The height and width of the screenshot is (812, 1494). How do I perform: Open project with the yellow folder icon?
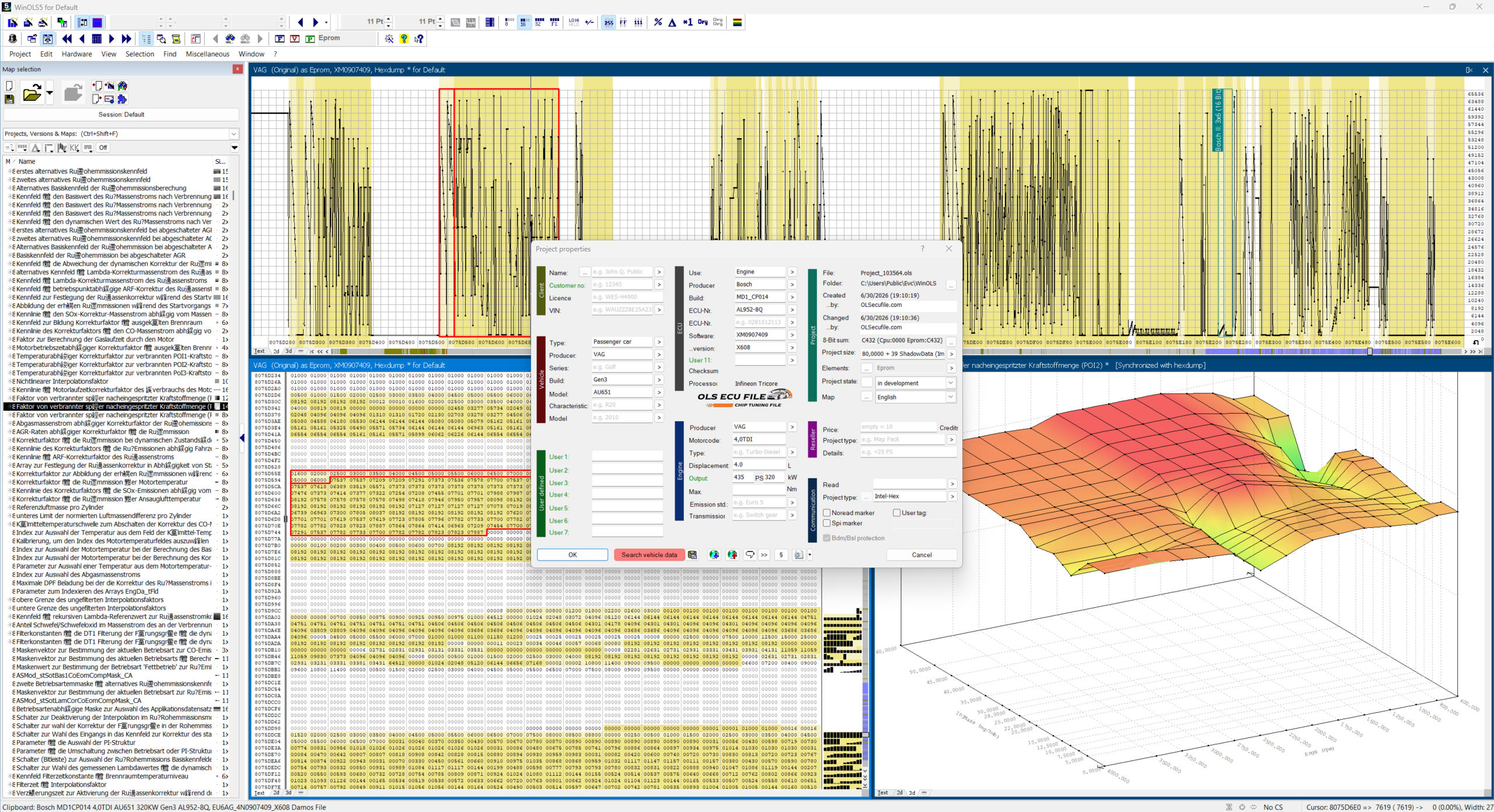click(x=32, y=93)
